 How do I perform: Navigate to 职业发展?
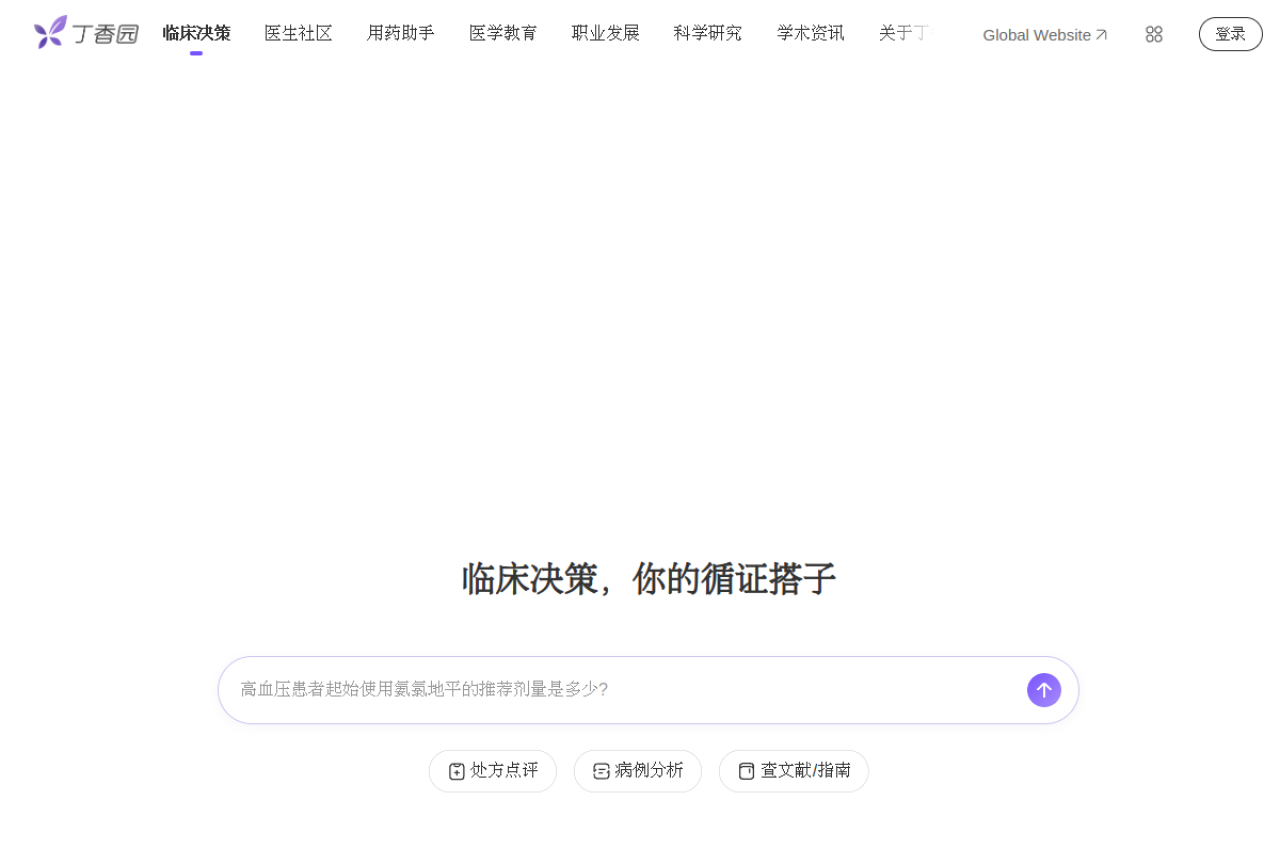point(605,33)
